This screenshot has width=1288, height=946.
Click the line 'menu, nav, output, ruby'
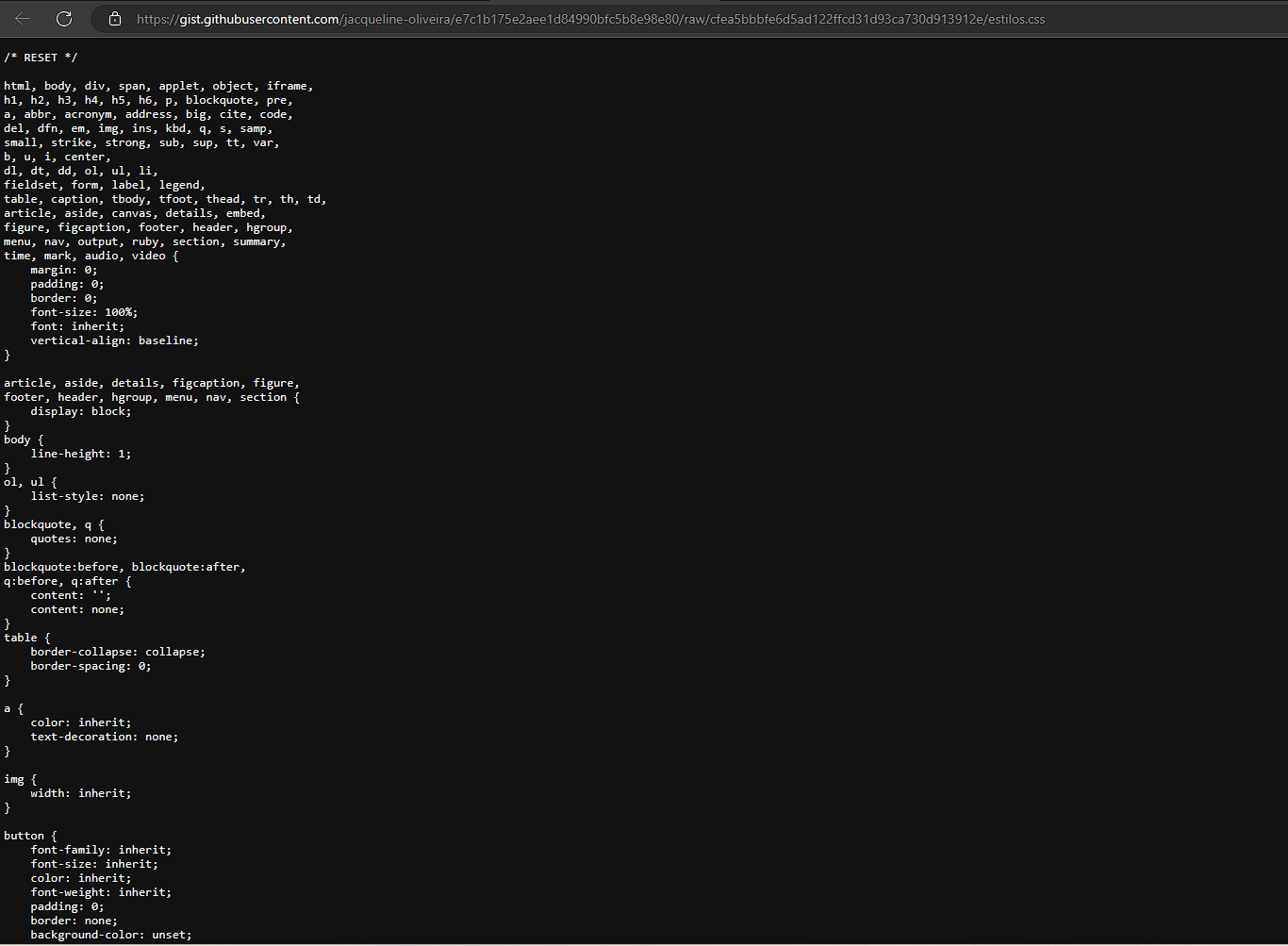tap(145, 241)
